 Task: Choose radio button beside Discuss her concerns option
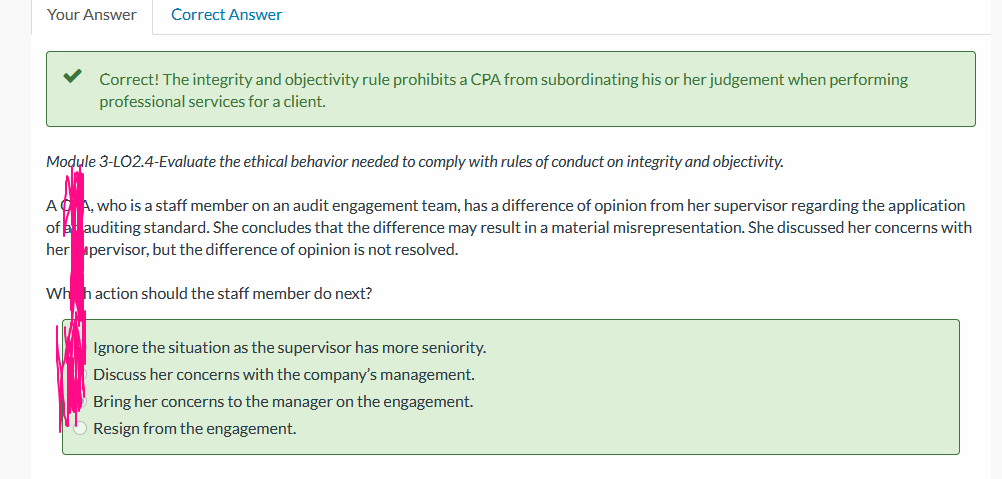coord(80,374)
